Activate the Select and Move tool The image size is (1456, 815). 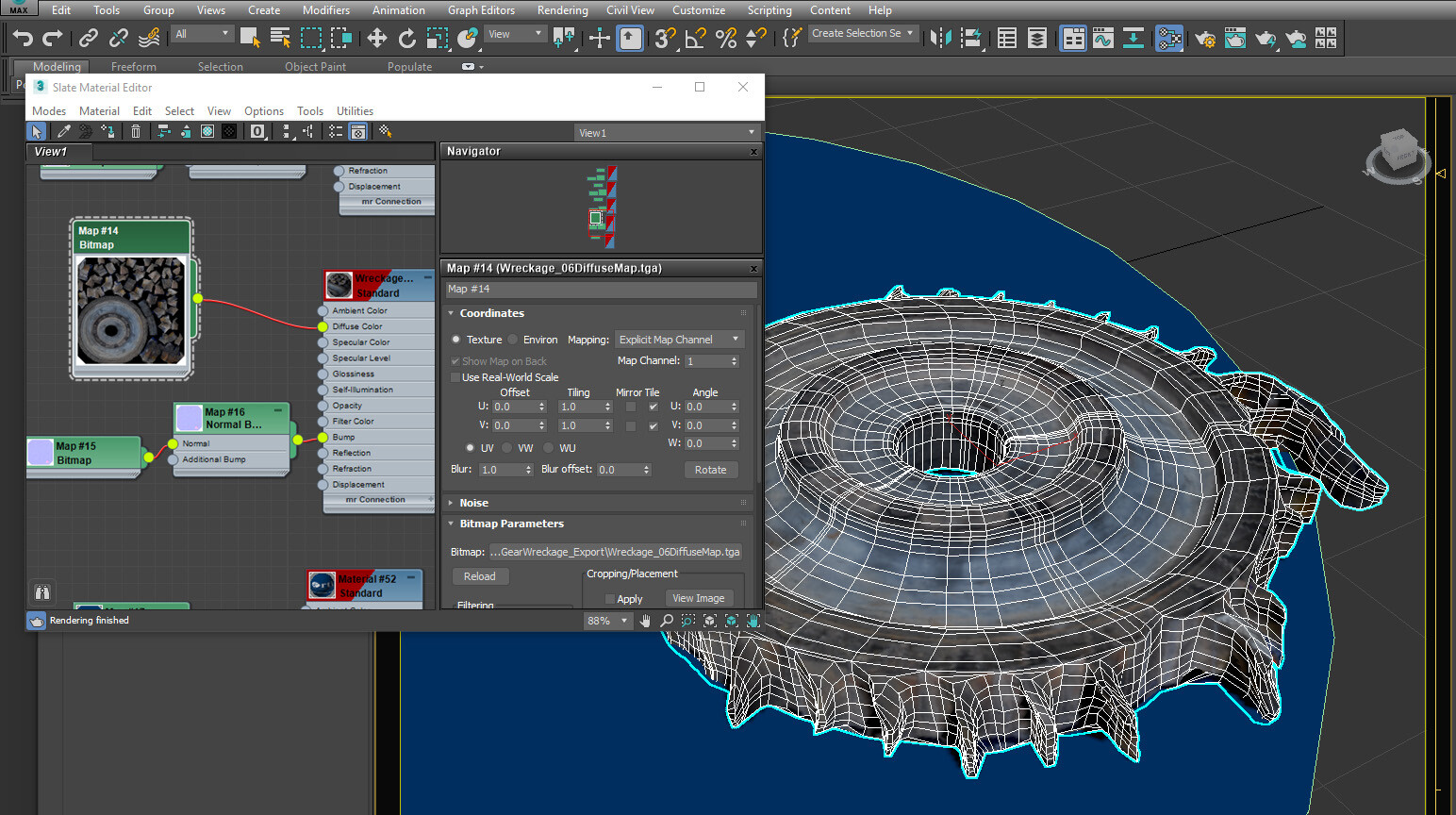coord(376,38)
